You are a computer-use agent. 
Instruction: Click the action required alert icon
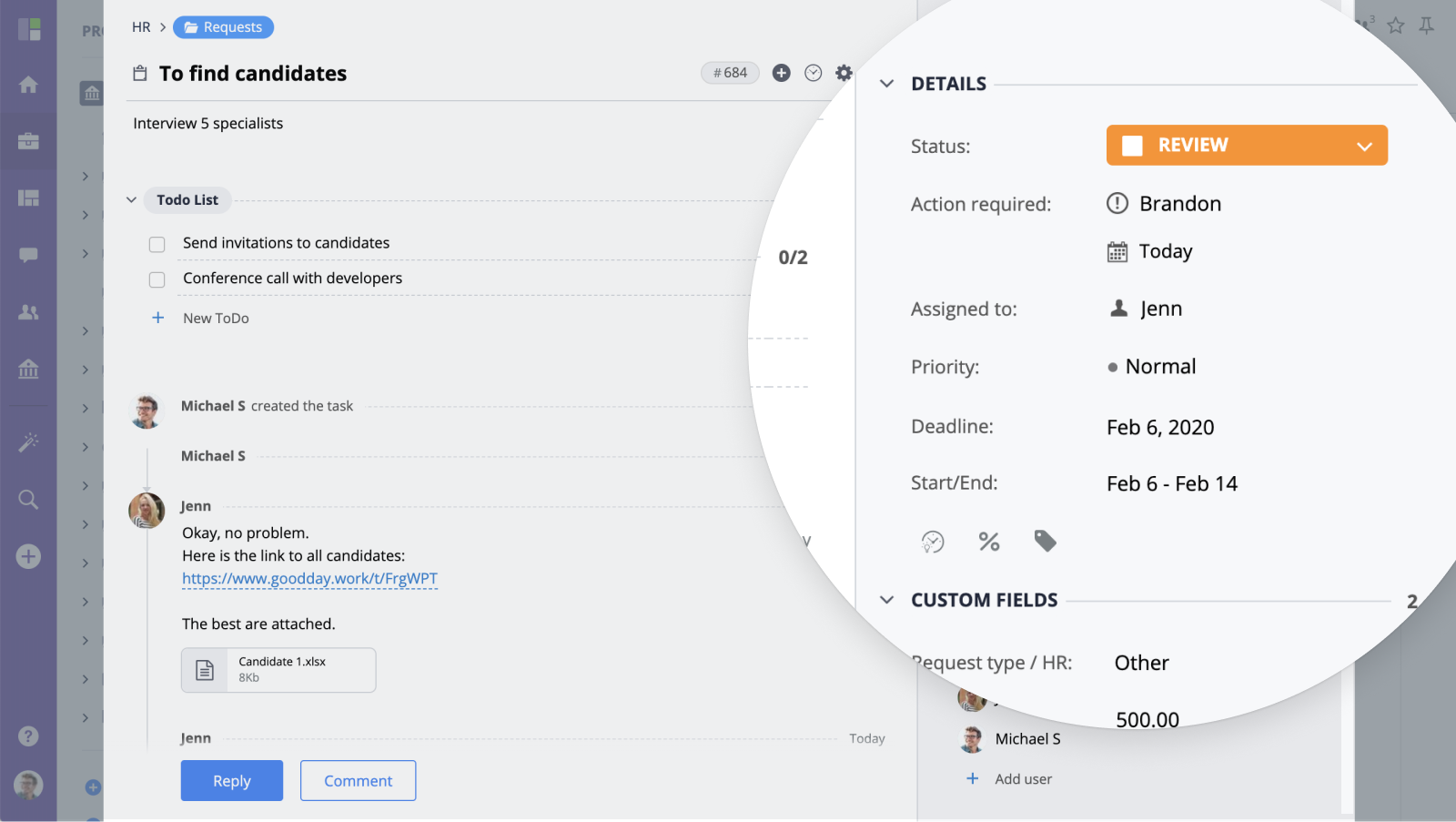tap(1117, 203)
